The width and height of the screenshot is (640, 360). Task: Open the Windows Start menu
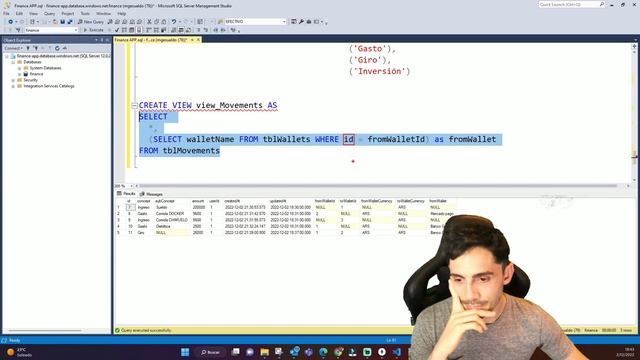(x=185, y=352)
